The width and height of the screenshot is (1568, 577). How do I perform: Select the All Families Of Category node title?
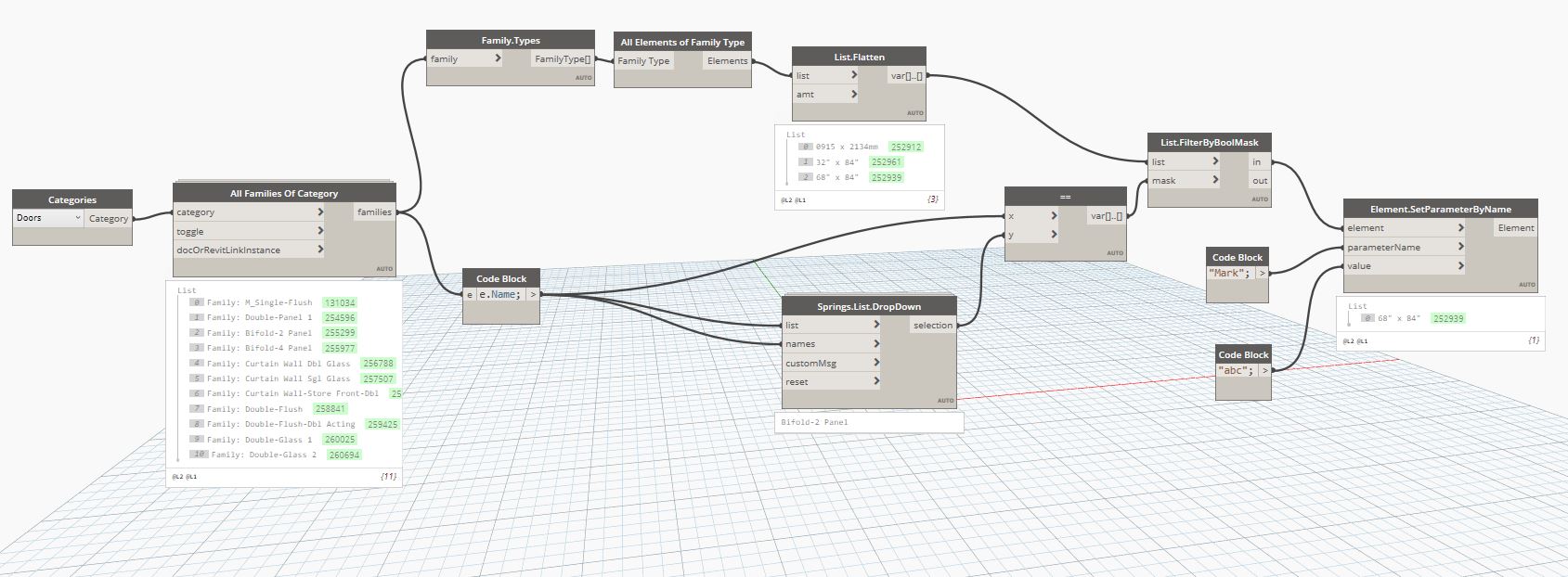click(284, 193)
